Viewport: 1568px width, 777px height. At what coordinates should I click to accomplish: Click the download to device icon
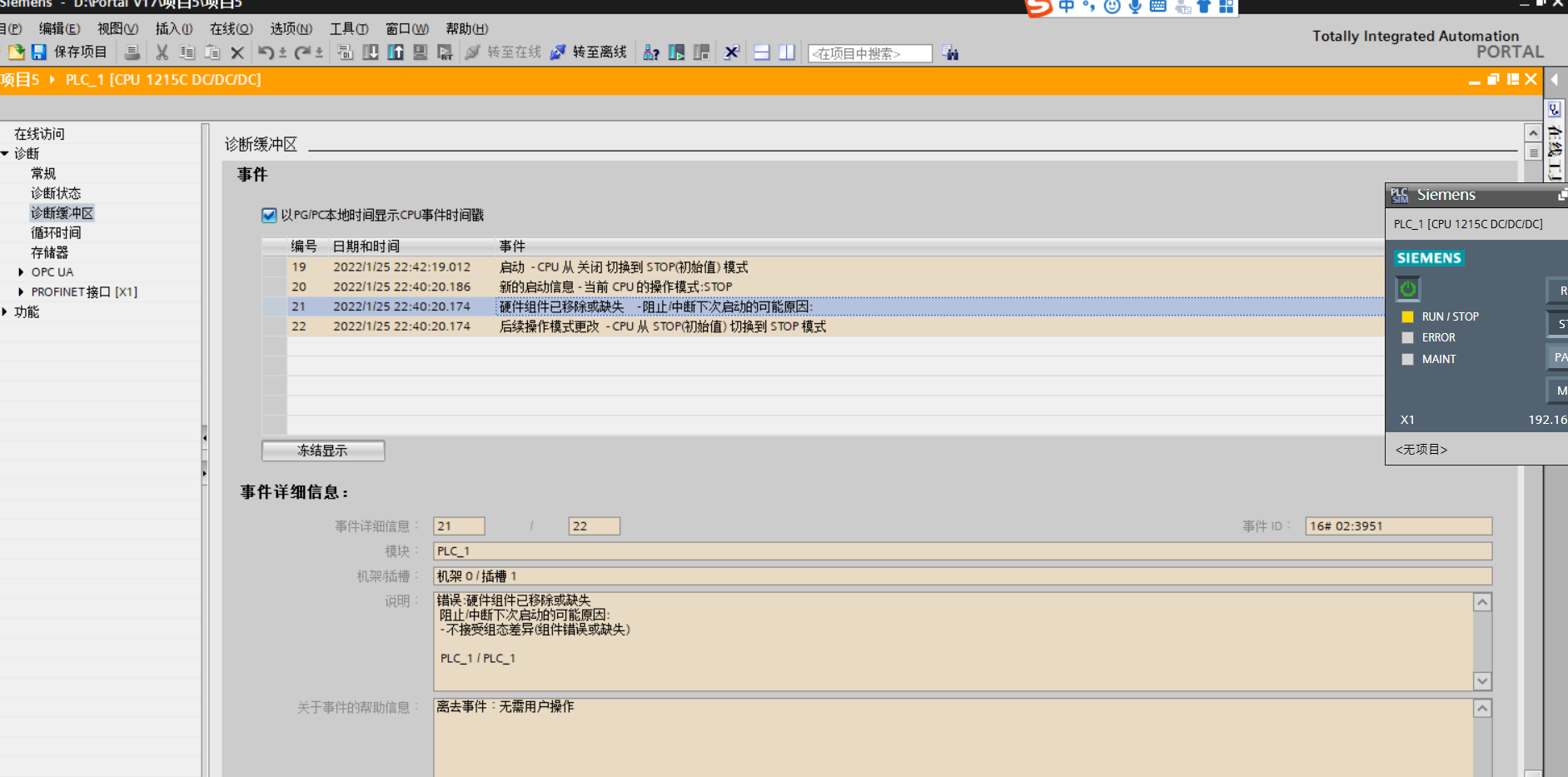tap(371, 52)
